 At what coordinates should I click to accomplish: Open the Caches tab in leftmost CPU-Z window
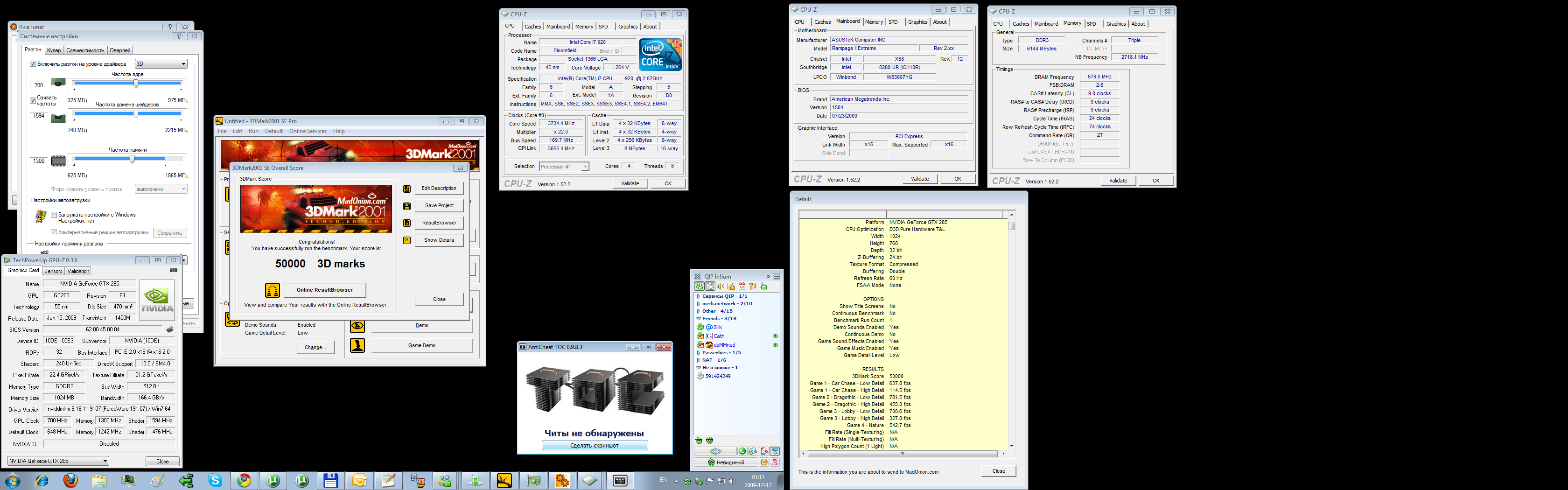[x=532, y=27]
